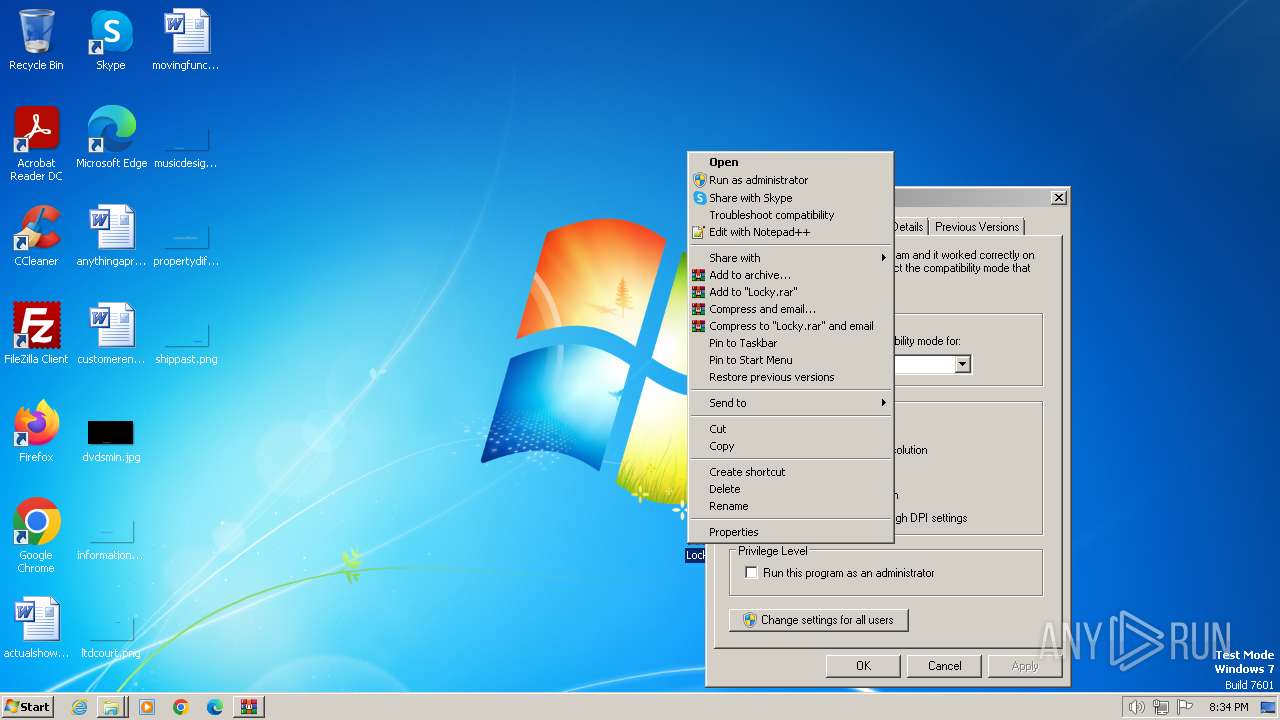Open Firefox desktop shortcut
The height and width of the screenshot is (720, 1280).
coord(36,432)
